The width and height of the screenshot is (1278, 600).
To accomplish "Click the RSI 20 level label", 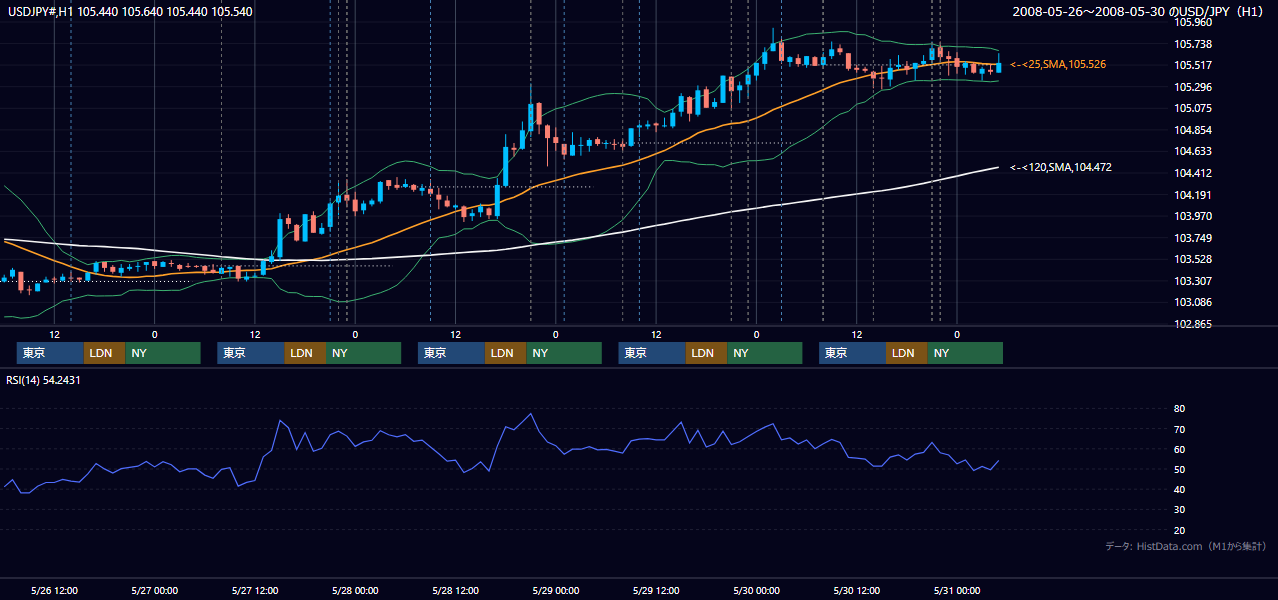I will click(1180, 530).
